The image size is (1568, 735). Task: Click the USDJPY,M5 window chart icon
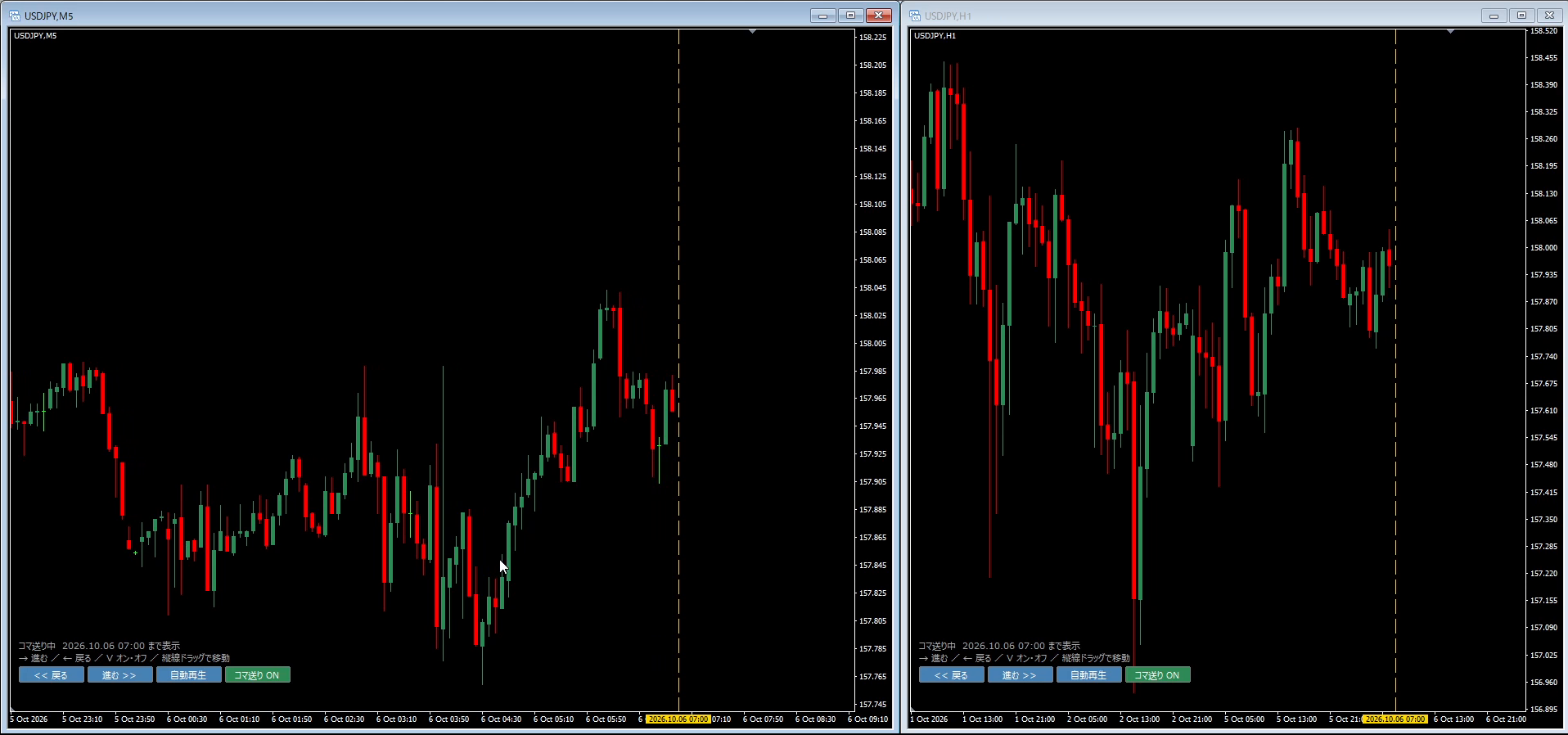pyautogui.click(x=16, y=16)
